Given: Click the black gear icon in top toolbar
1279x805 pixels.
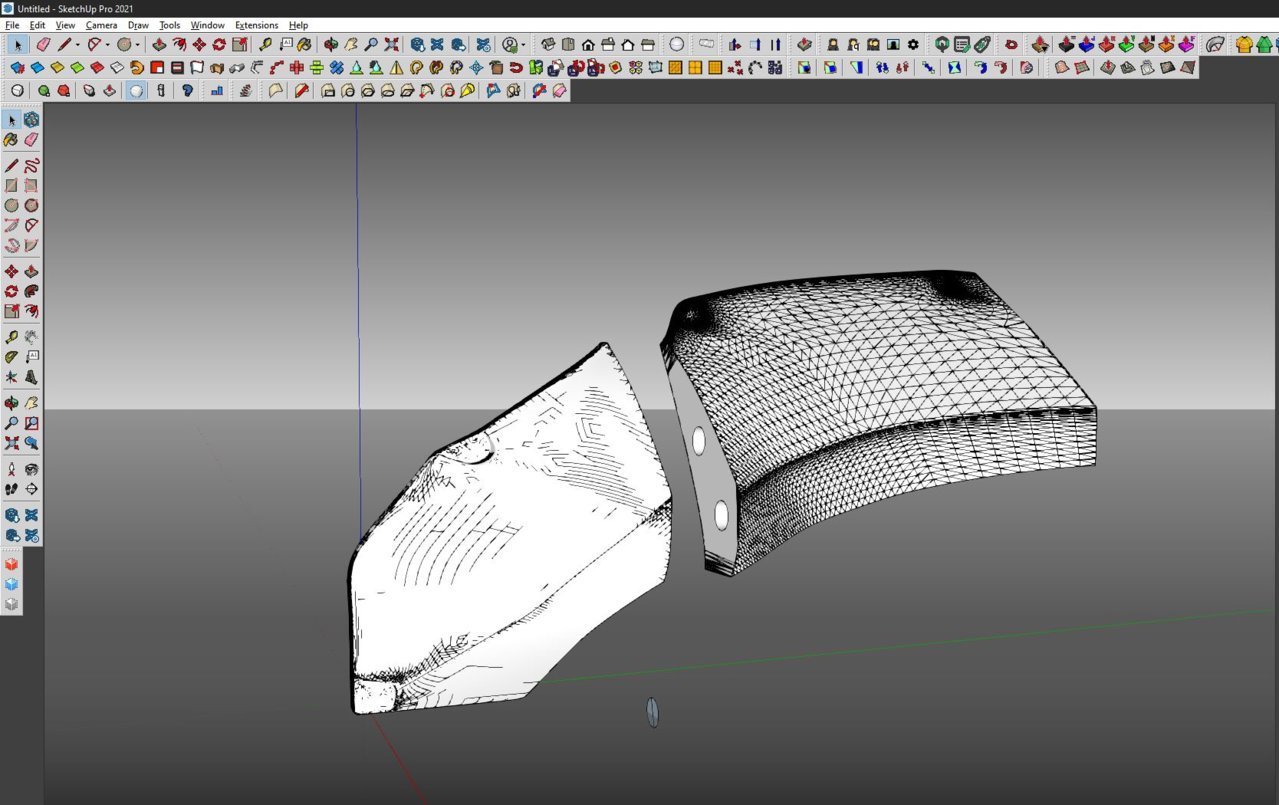Looking at the screenshot, I should pos(913,45).
